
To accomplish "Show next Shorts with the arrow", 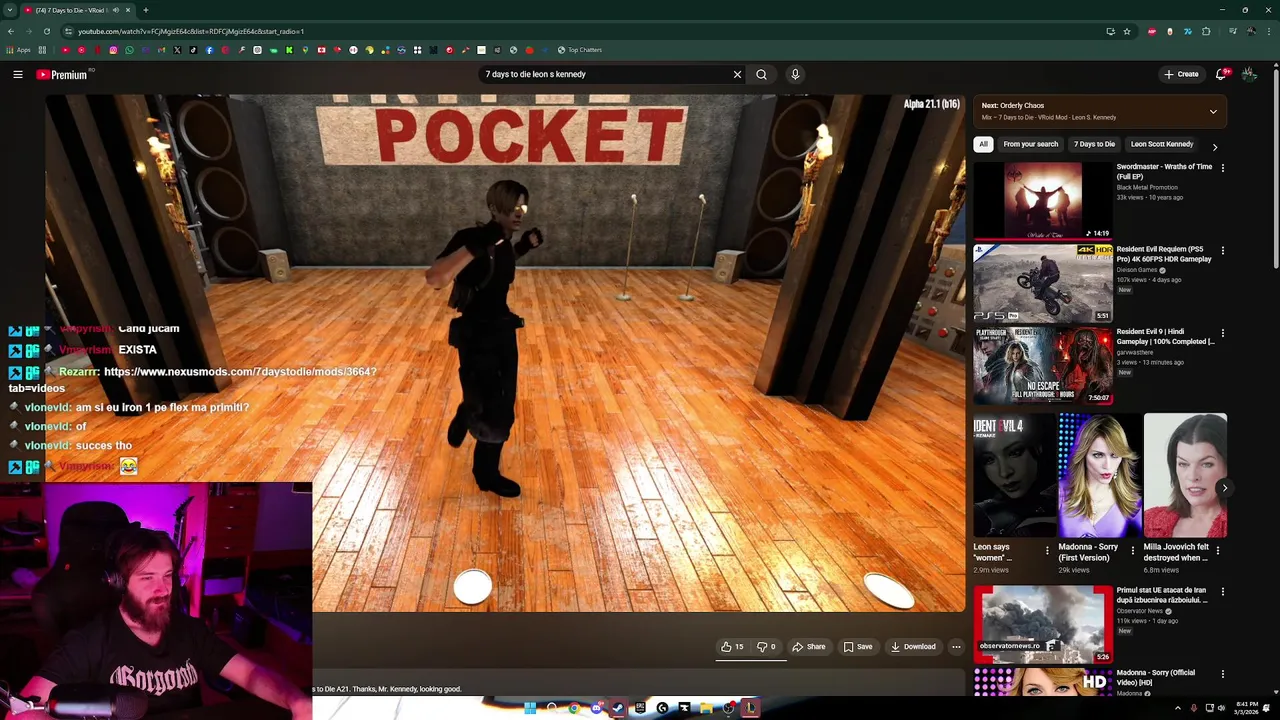I will 1225,488.
